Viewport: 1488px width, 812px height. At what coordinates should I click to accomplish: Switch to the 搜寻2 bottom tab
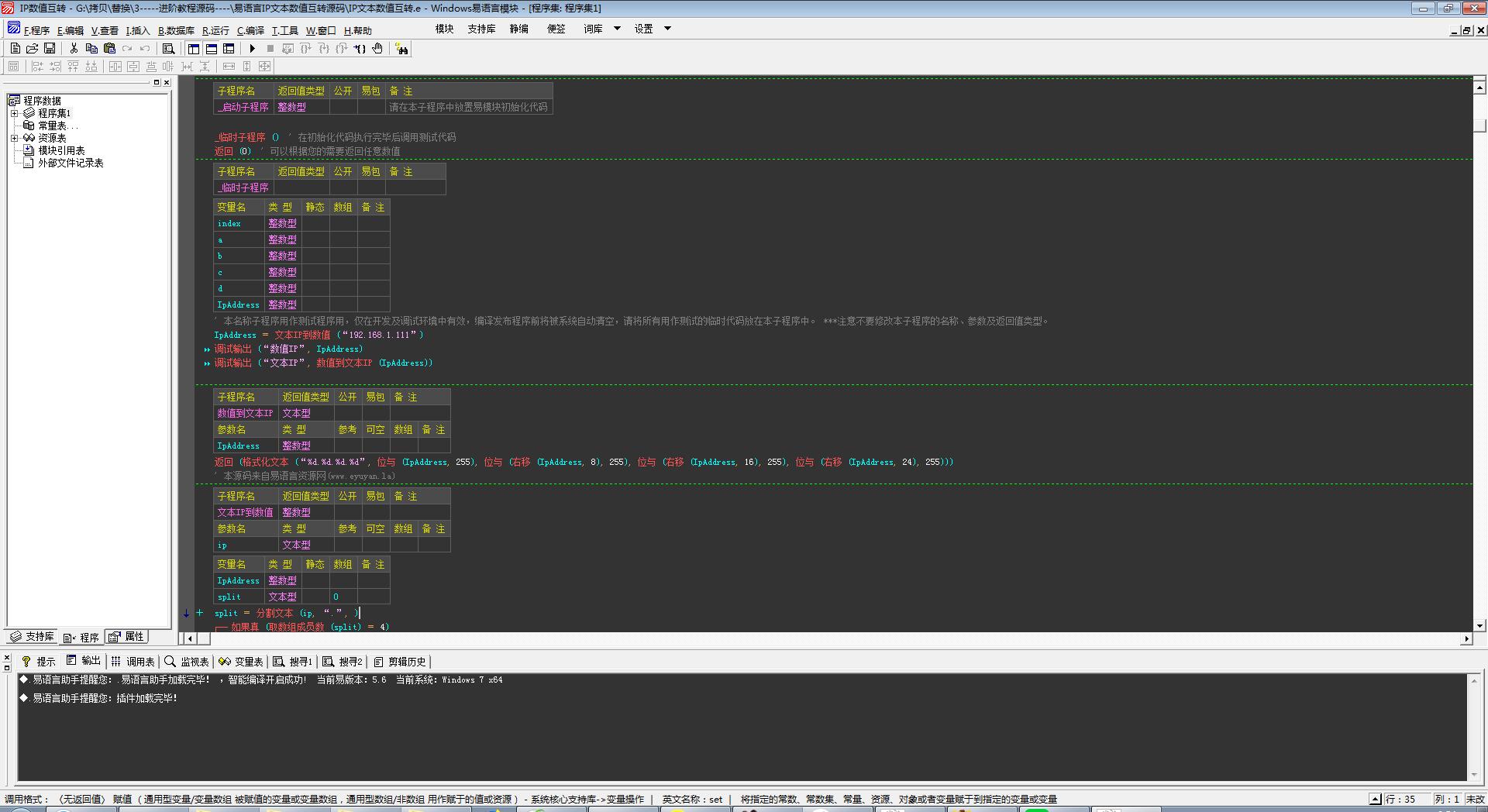[342, 661]
